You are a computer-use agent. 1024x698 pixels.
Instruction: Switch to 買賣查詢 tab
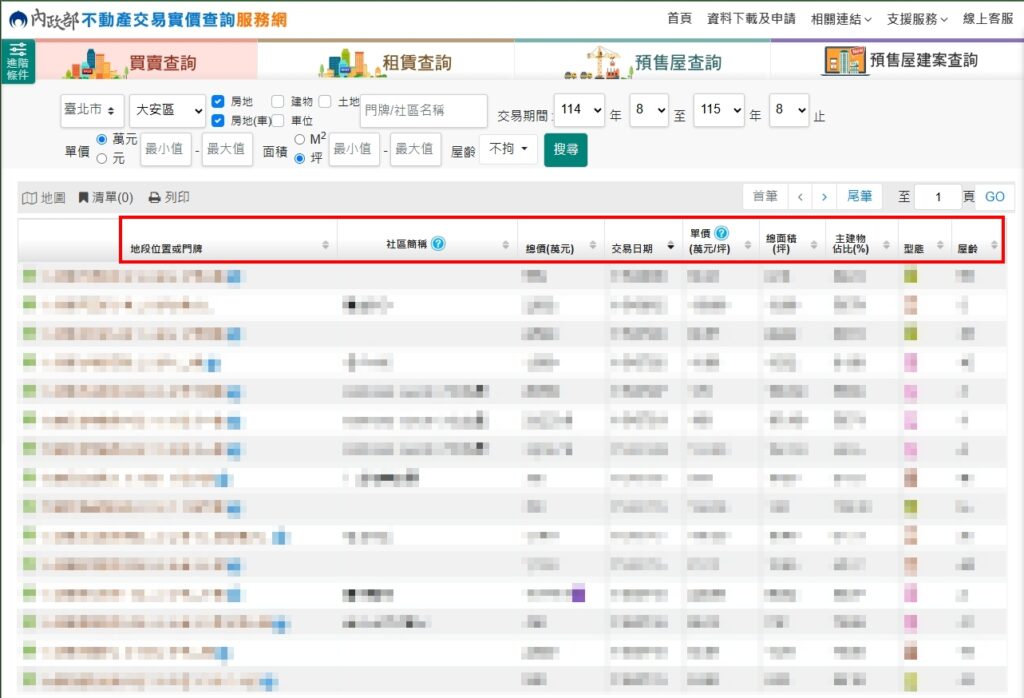[146, 61]
